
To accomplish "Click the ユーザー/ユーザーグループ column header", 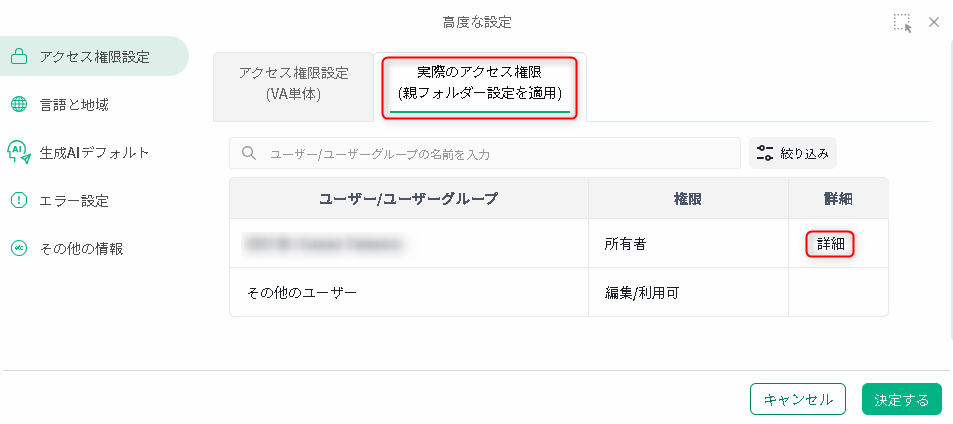I will (408, 199).
